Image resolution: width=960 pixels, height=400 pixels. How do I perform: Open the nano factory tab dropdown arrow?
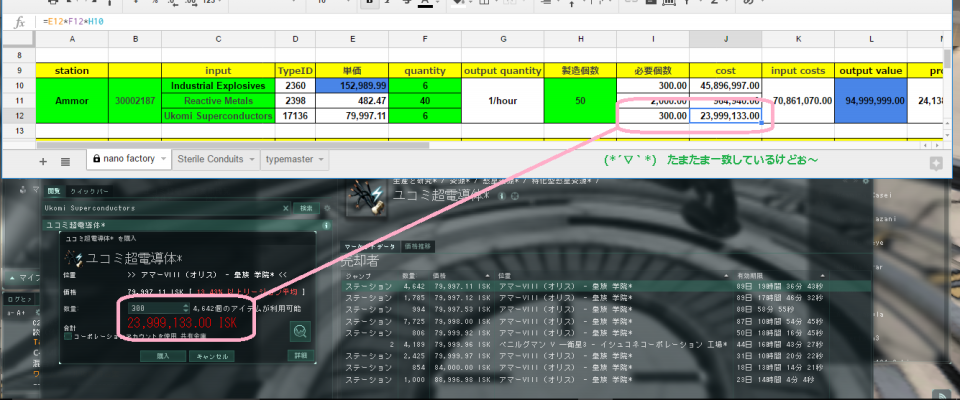(163, 159)
